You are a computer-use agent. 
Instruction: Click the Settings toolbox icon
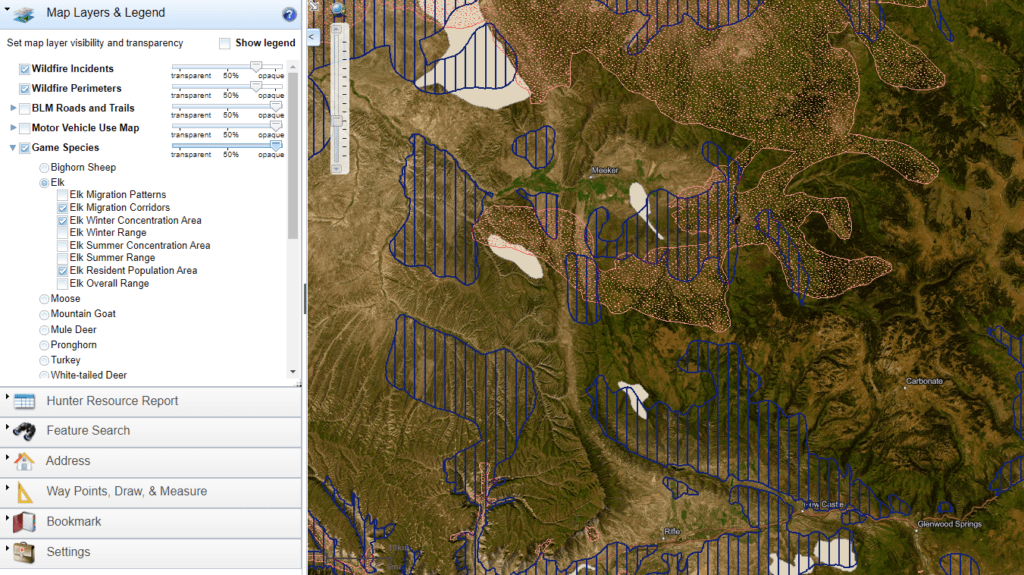[24, 552]
